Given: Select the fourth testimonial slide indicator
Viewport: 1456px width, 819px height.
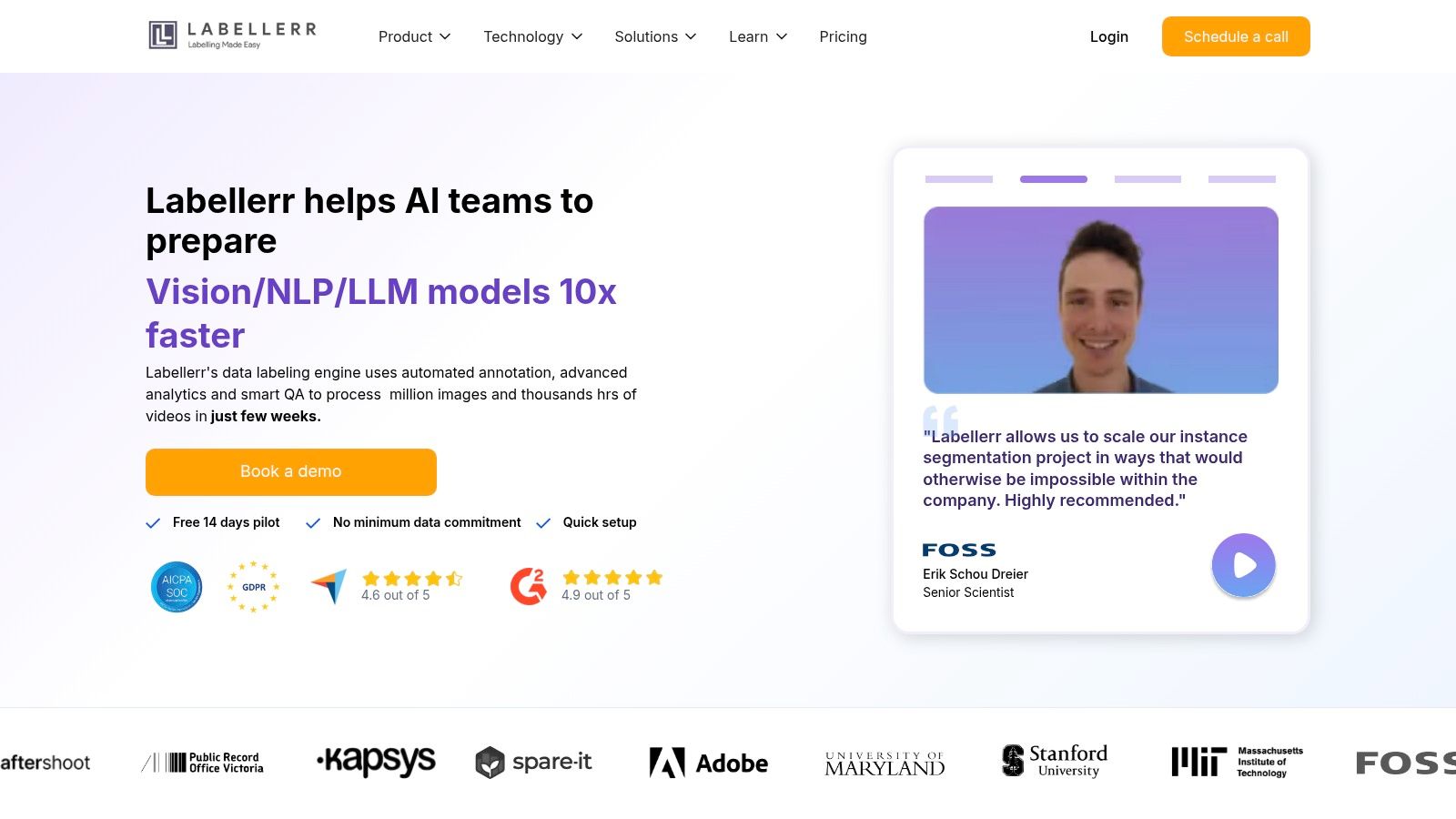Looking at the screenshot, I should [x=1242, y=179].
